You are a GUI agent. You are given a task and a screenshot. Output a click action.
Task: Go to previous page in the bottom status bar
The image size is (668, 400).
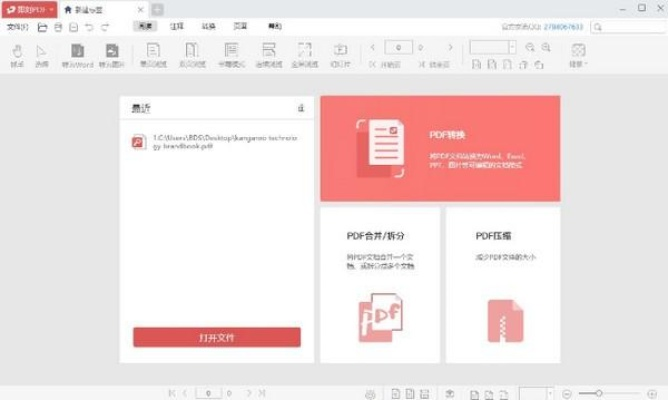(x=185, y=393)
